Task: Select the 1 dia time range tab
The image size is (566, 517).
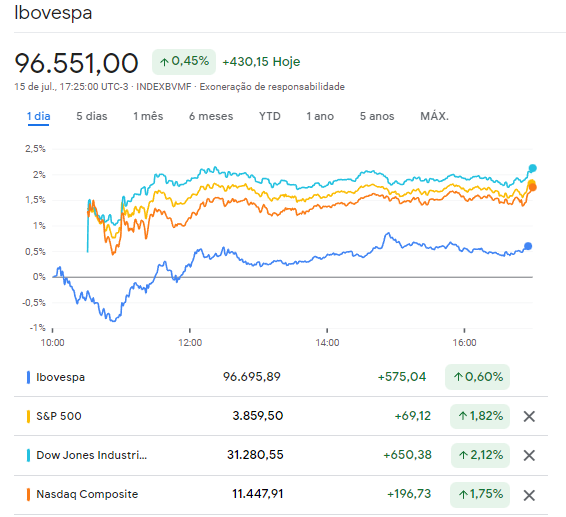Action: click(38, 116)
